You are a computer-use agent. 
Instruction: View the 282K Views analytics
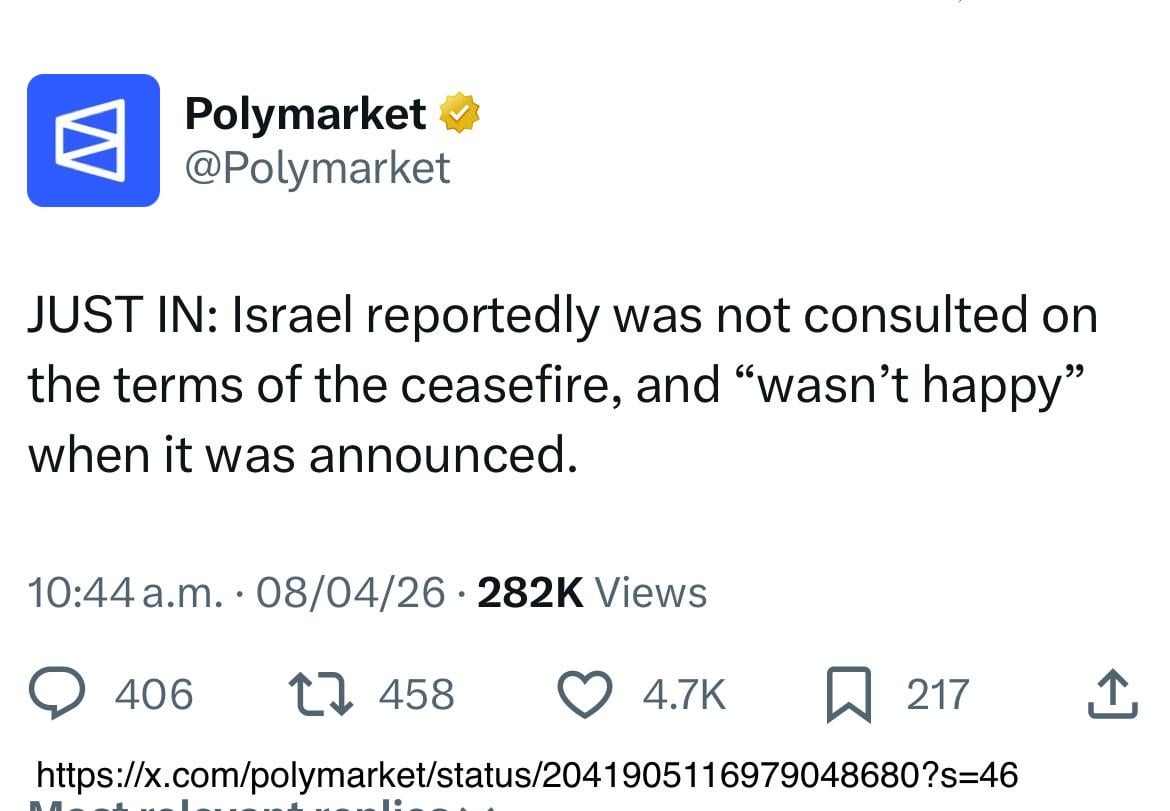click(x=592, y=593)
